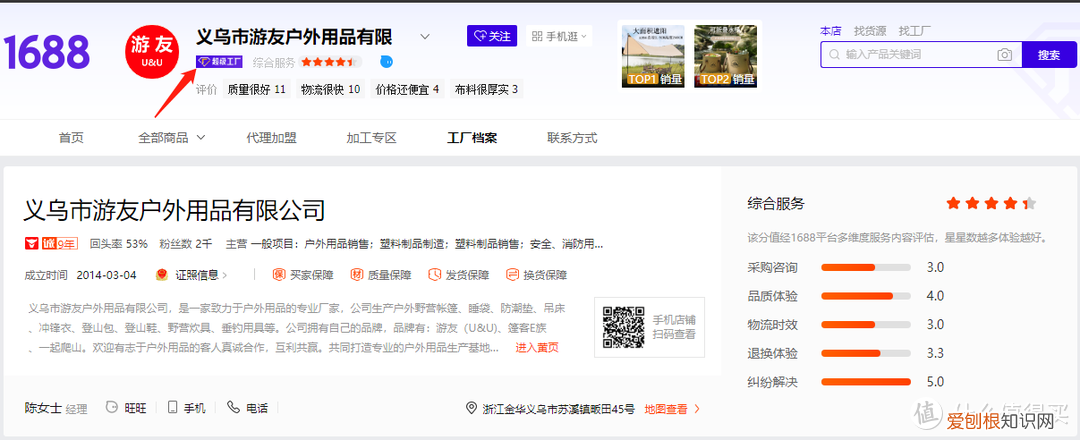Open the red 游友 U&U shop avatar

[x=152, y=50]
